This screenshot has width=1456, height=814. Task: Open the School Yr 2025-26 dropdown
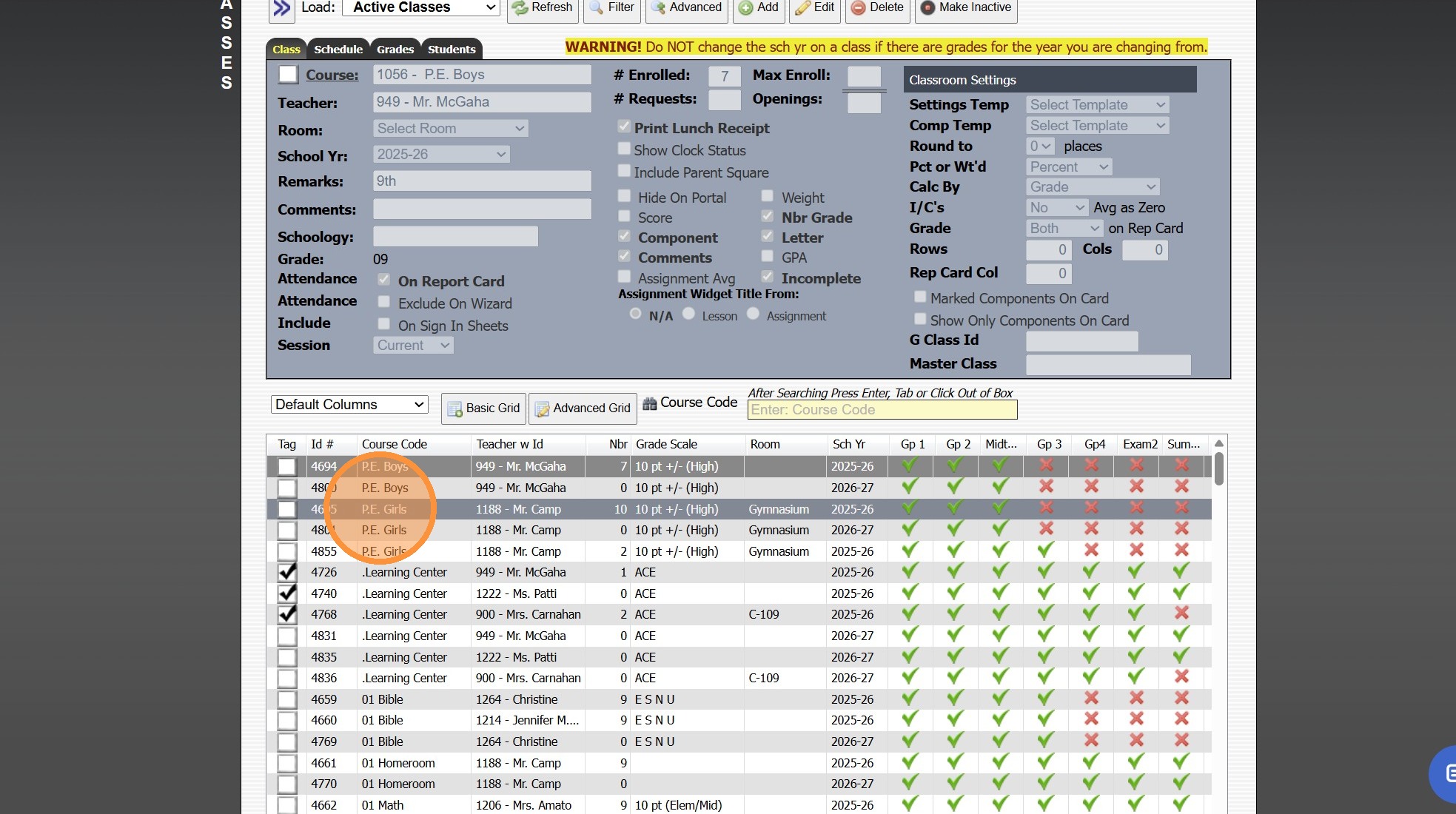440,154
